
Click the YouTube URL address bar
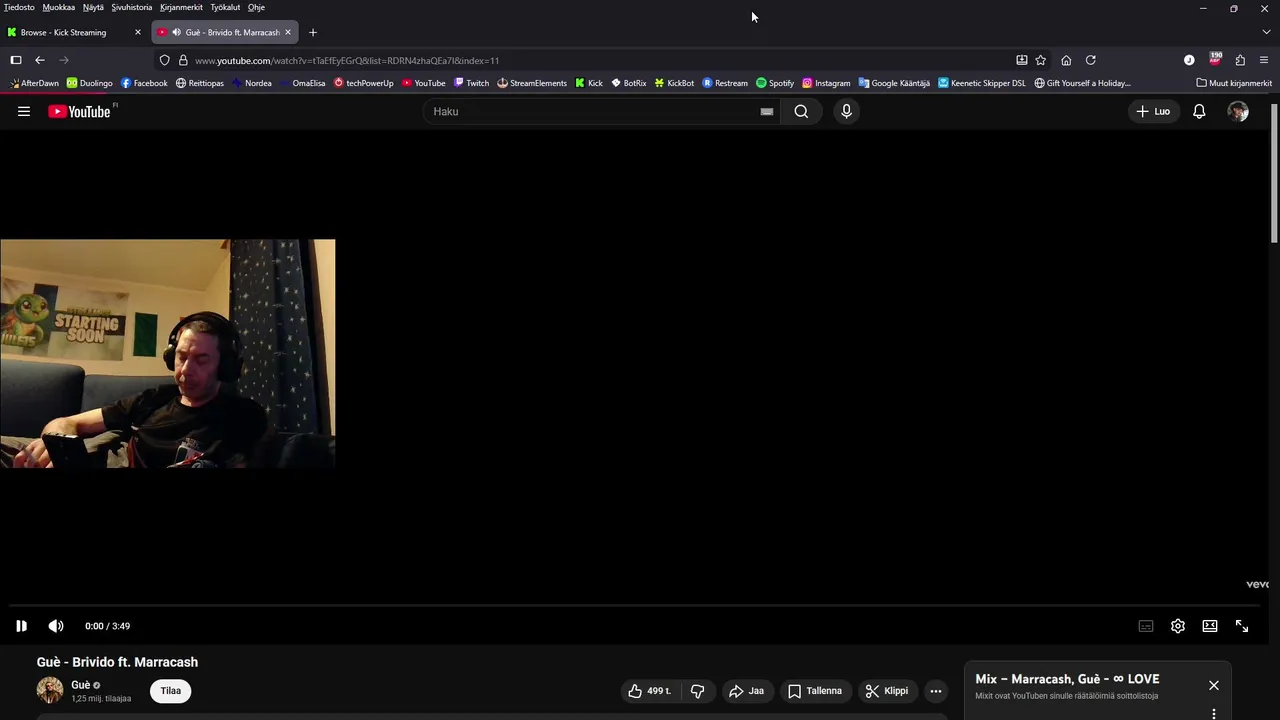(600, 60)
